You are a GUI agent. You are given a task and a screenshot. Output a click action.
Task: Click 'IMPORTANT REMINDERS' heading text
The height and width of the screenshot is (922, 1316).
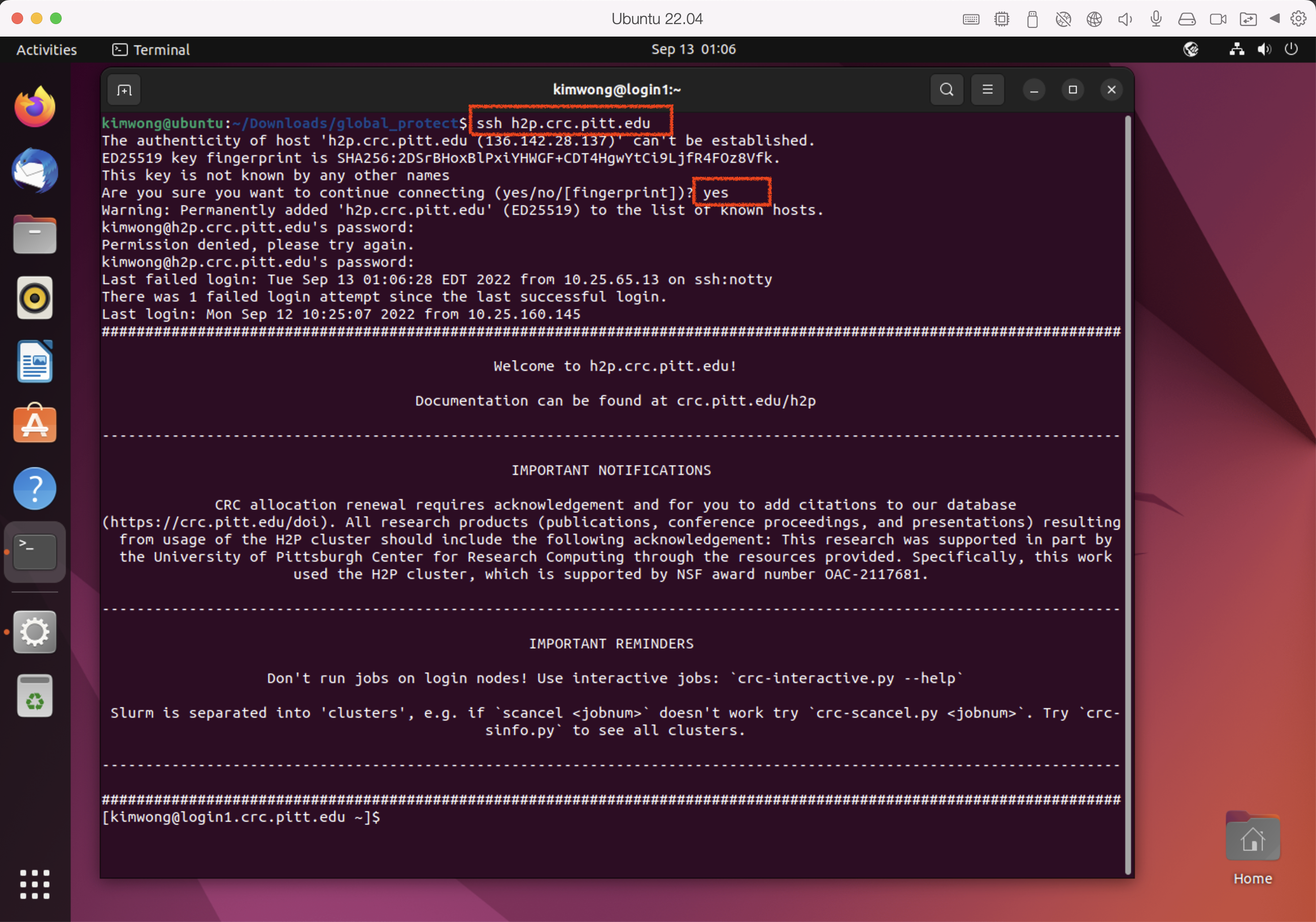(x=611, y=644)
